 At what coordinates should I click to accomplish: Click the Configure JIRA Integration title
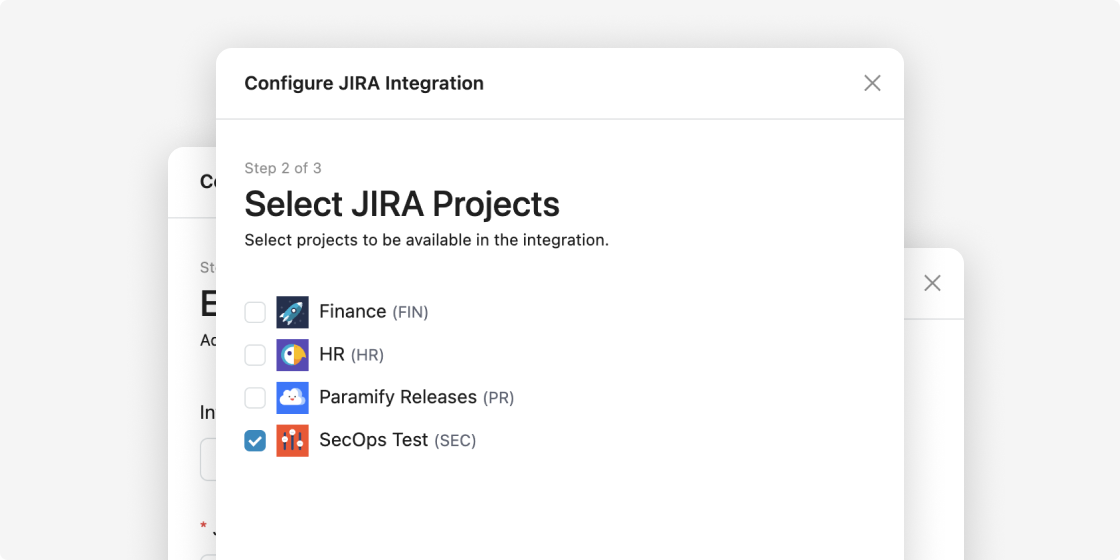tap(364, 84)
